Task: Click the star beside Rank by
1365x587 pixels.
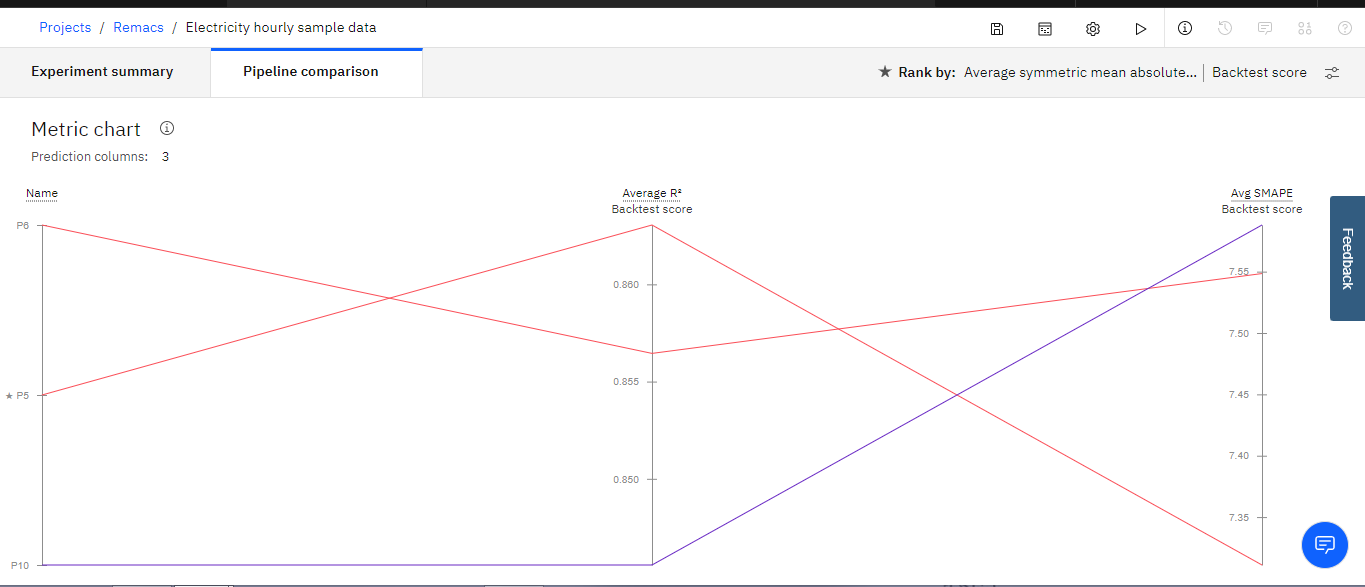Action: 884,72
